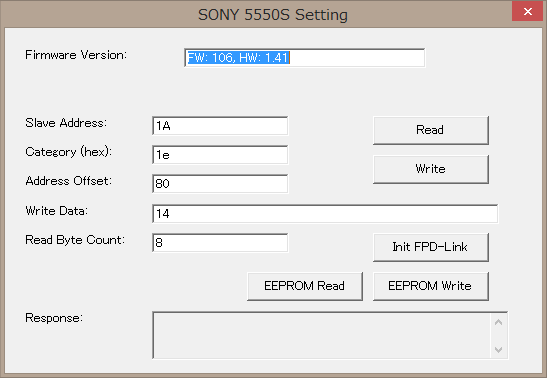Click the Write Data label
The height and width of the screenshot is (378, 547).
point(57,211)
